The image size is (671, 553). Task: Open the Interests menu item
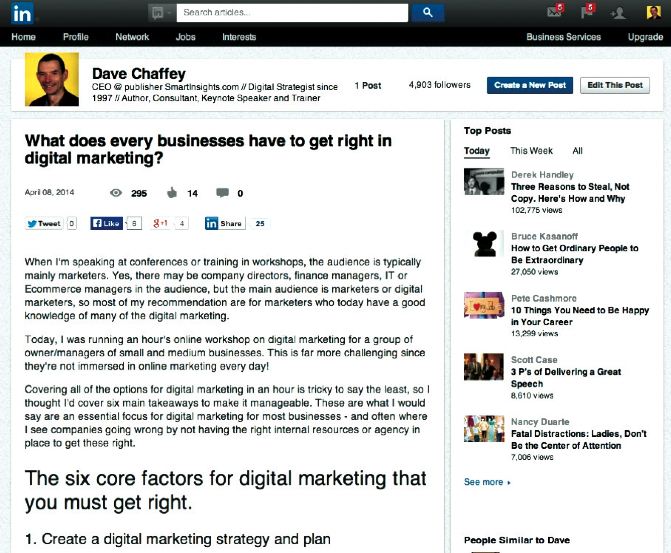(239, 37)
